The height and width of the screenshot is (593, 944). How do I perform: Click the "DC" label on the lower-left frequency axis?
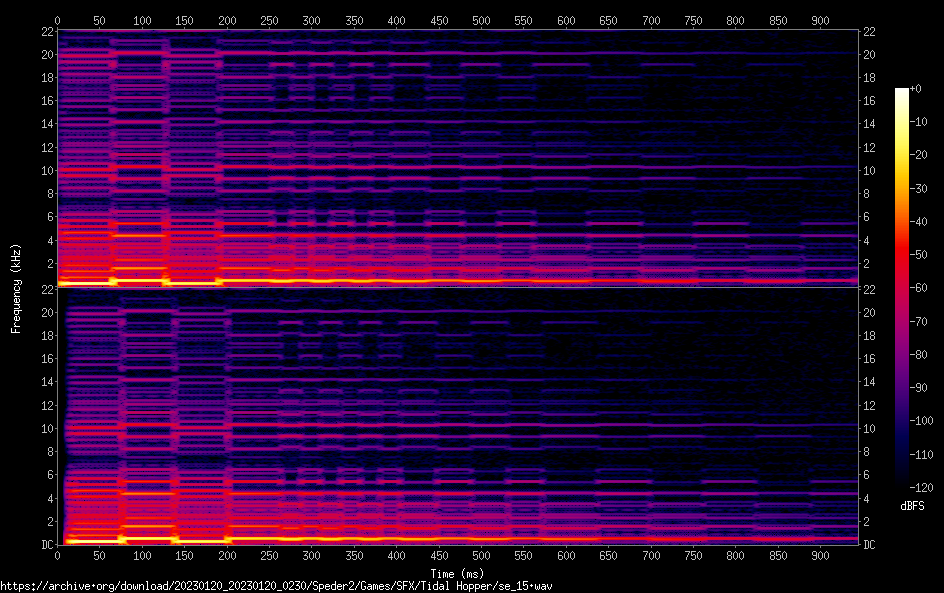[45, 545]
